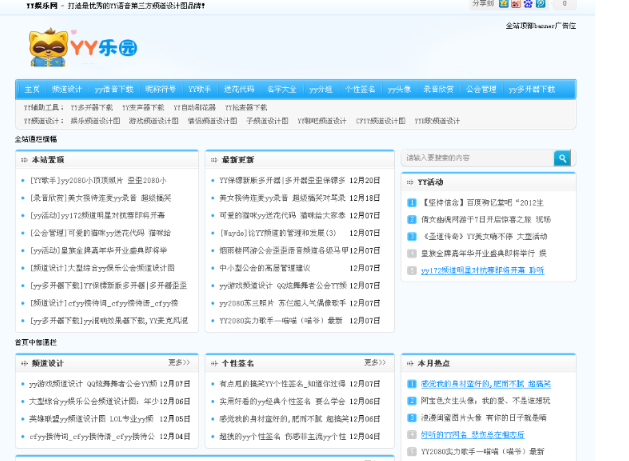Open 频道设计 article 英雄联盟yy频道设计图
Image resolution: width=629 pixels, height=461 pixels.
91,419
